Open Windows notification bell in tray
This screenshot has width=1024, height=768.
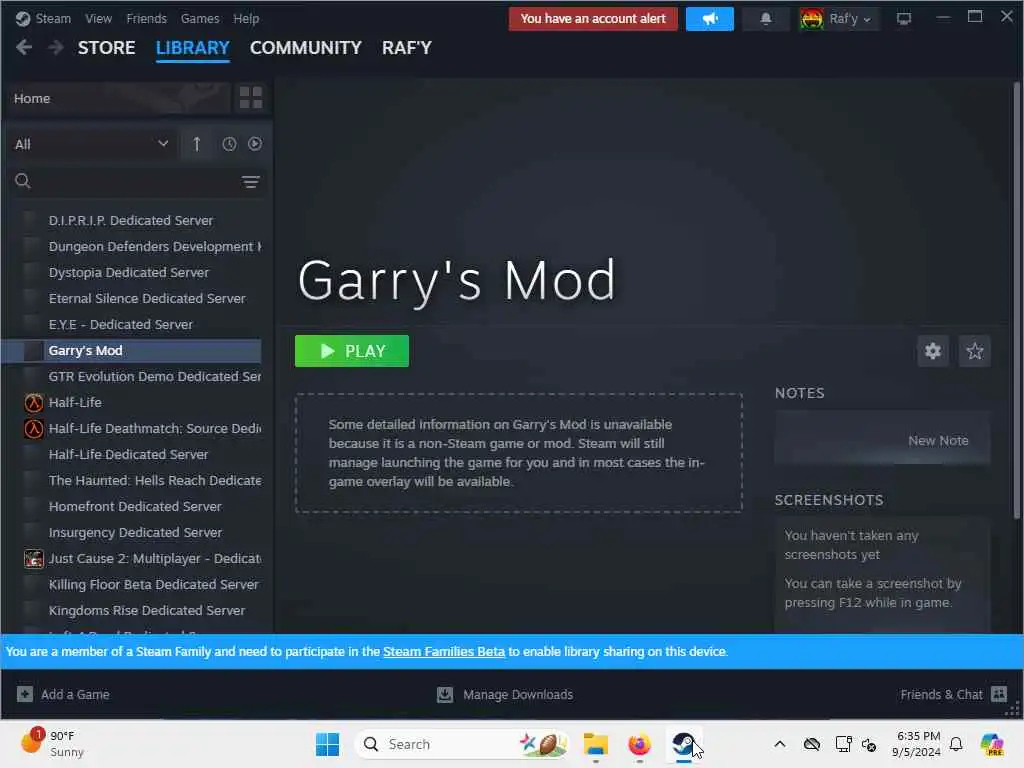(956, 744)
